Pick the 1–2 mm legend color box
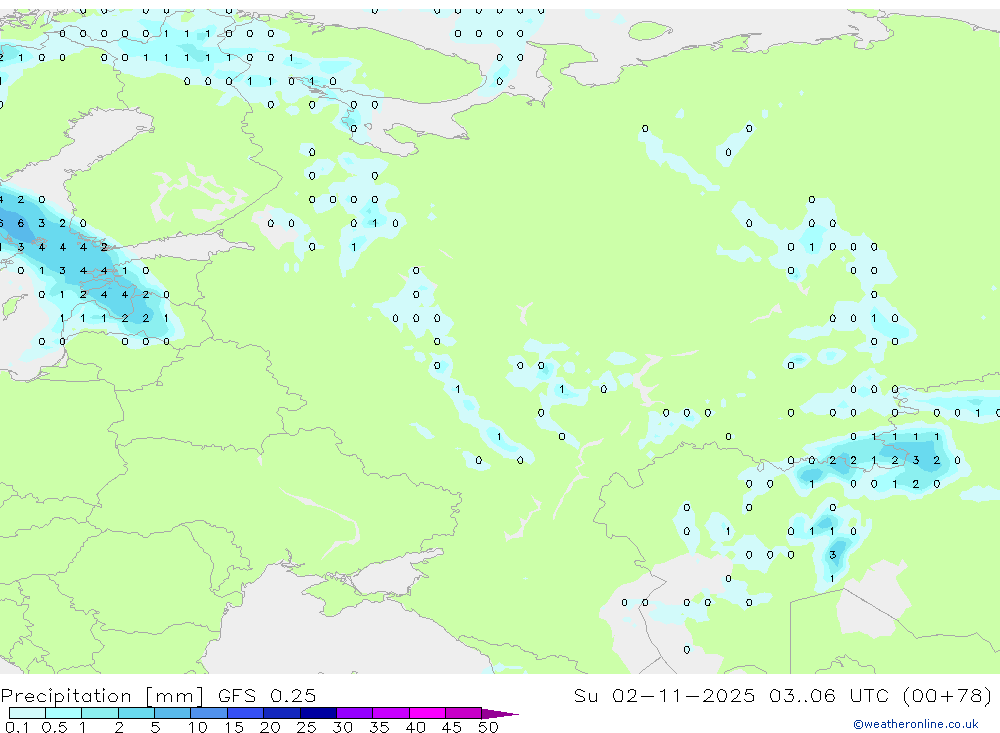This screenshot has height=733, width=1000. pyautogui.click(x=100, y=713)
